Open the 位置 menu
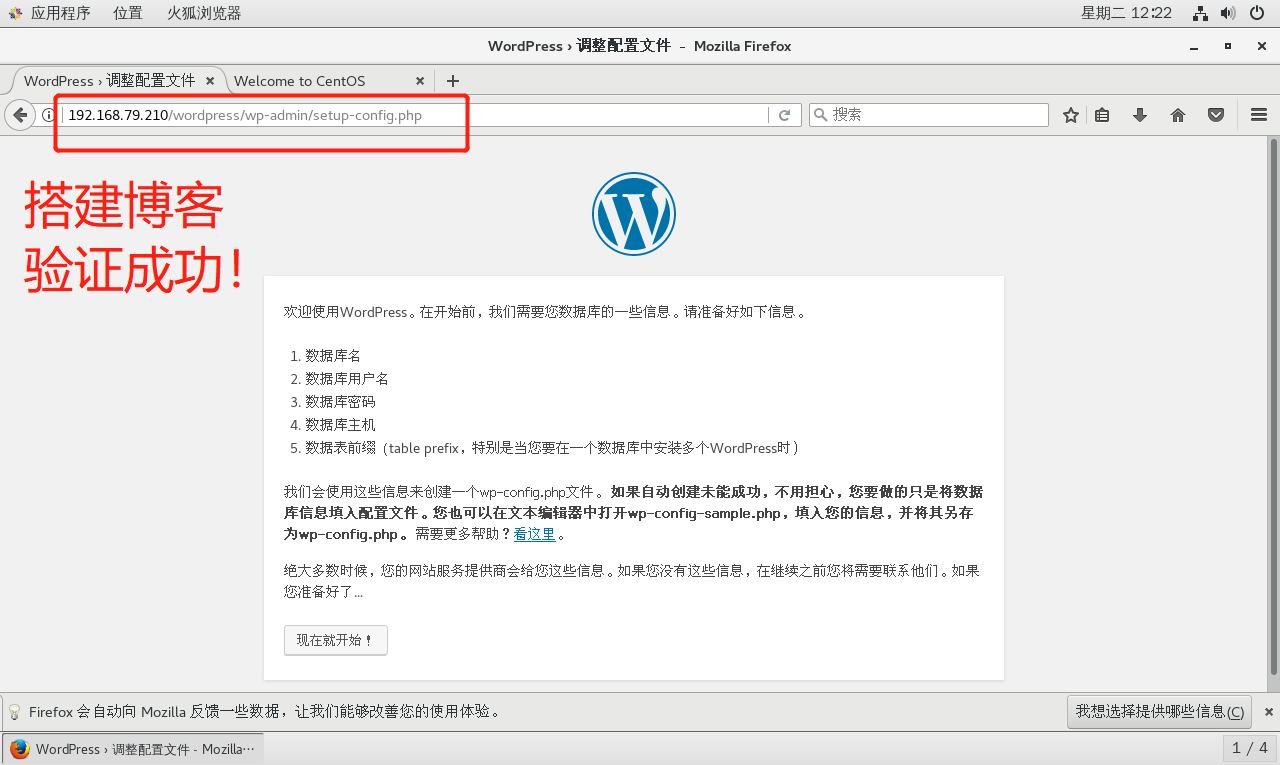 click(x=127, y=13)
